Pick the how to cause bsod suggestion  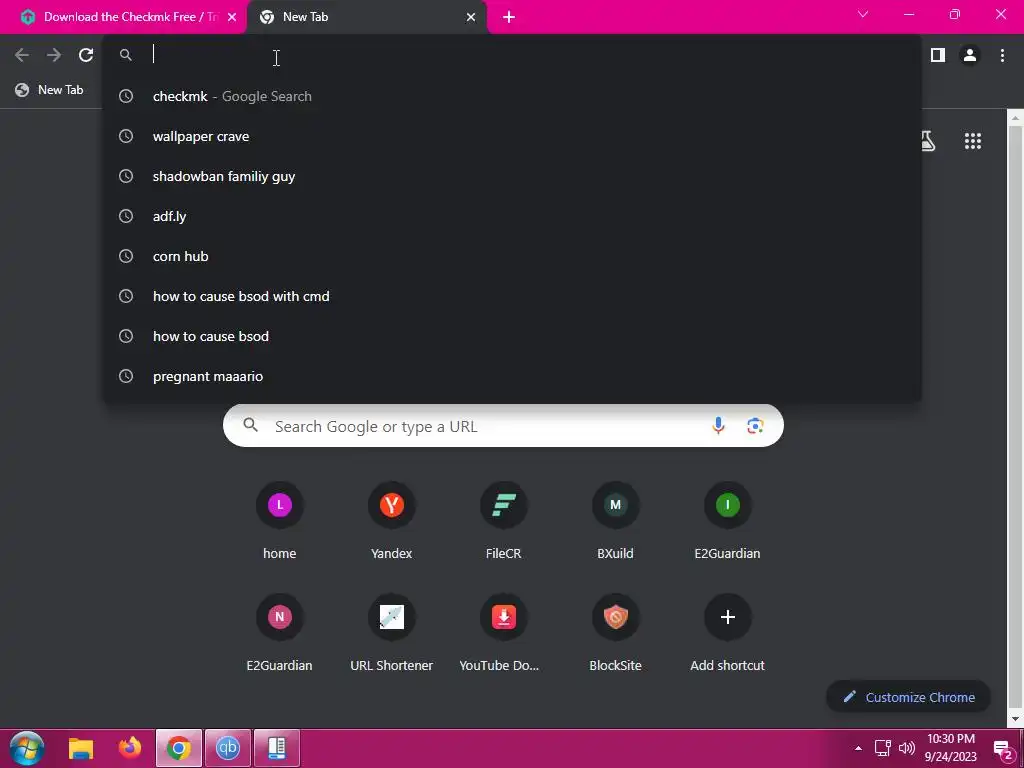pyautogui.click(x=512, y=336)
